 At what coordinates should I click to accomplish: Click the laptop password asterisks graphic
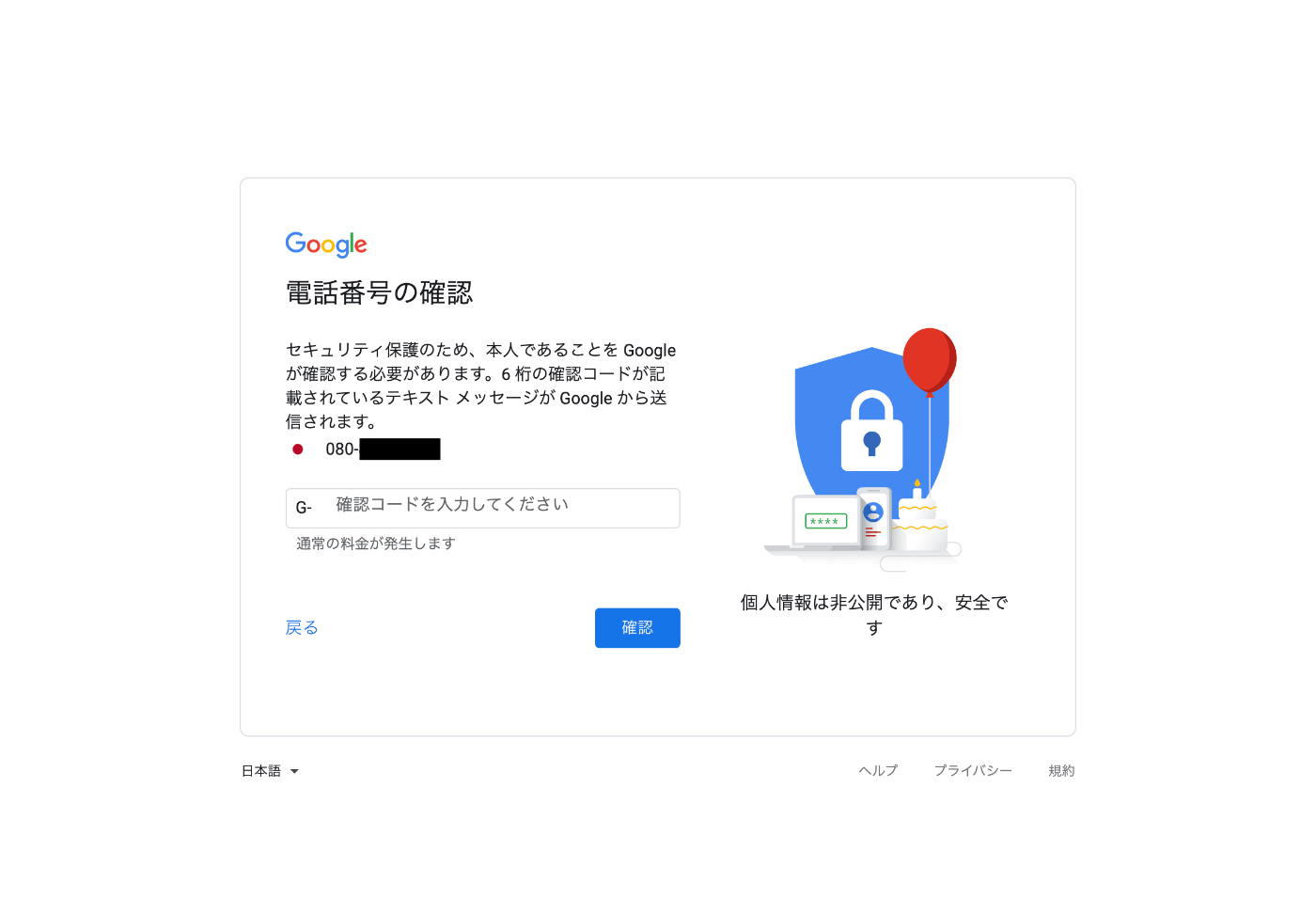coord(826,521)
